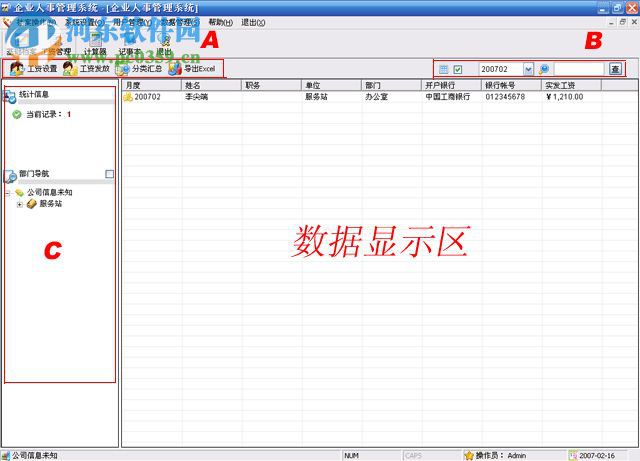Click the calendar icon by the 2007-02-16 date
640x461 pixels.
(573, 455)
